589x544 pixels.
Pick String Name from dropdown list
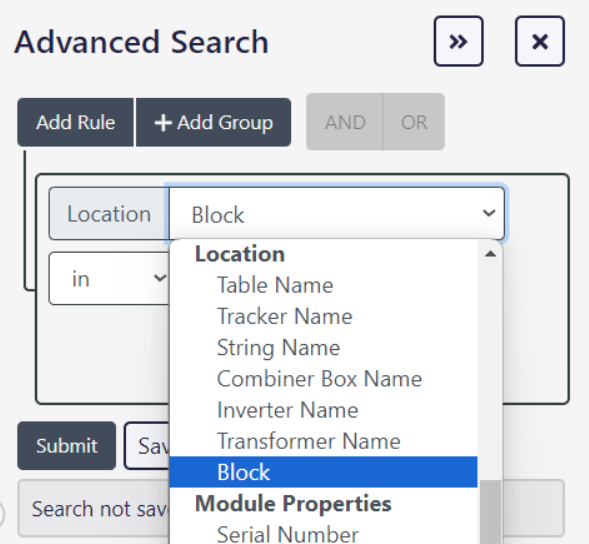click(278, 348)
